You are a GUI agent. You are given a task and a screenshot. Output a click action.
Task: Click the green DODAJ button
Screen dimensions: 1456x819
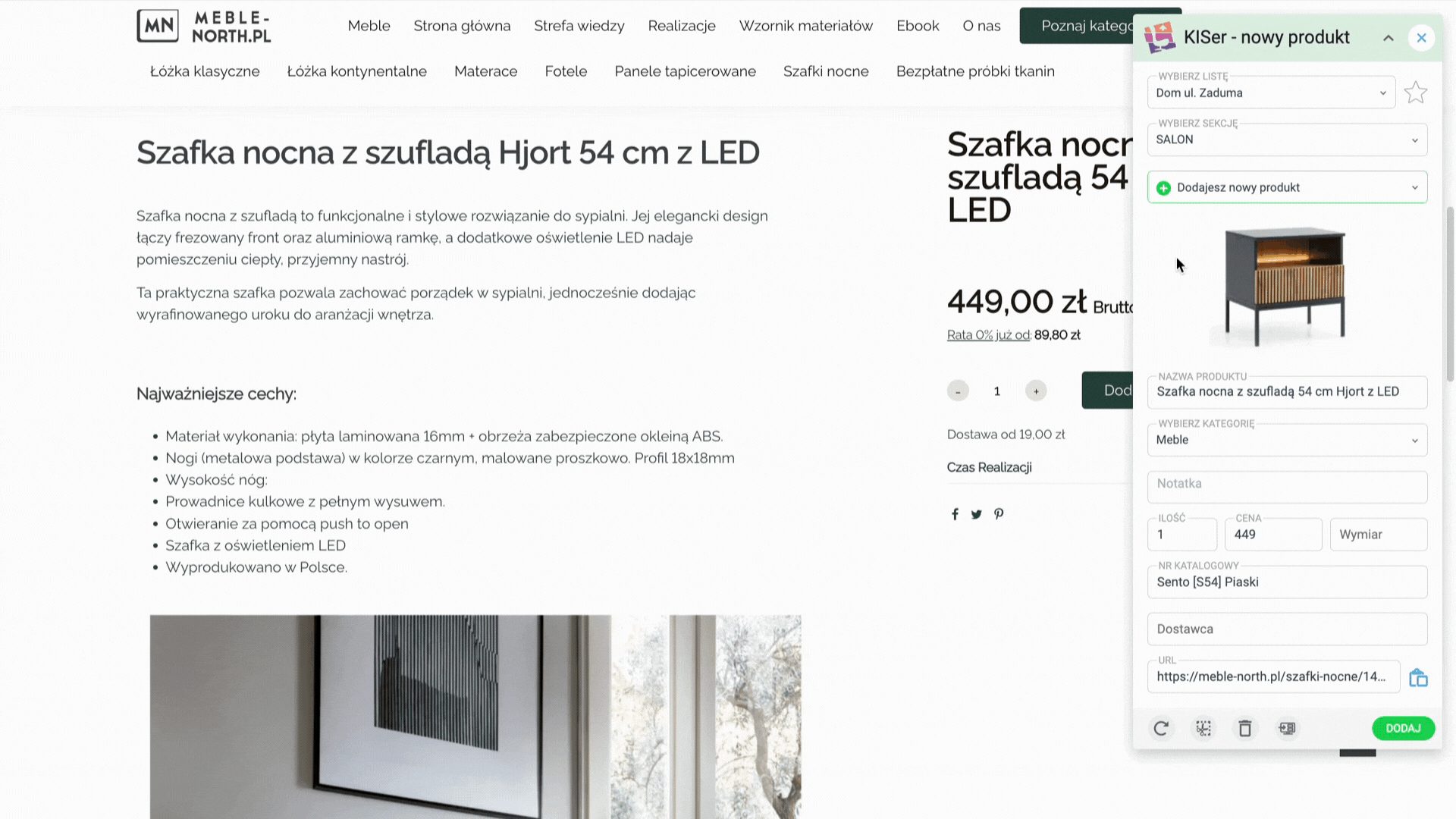click(x=1403, y=728)
